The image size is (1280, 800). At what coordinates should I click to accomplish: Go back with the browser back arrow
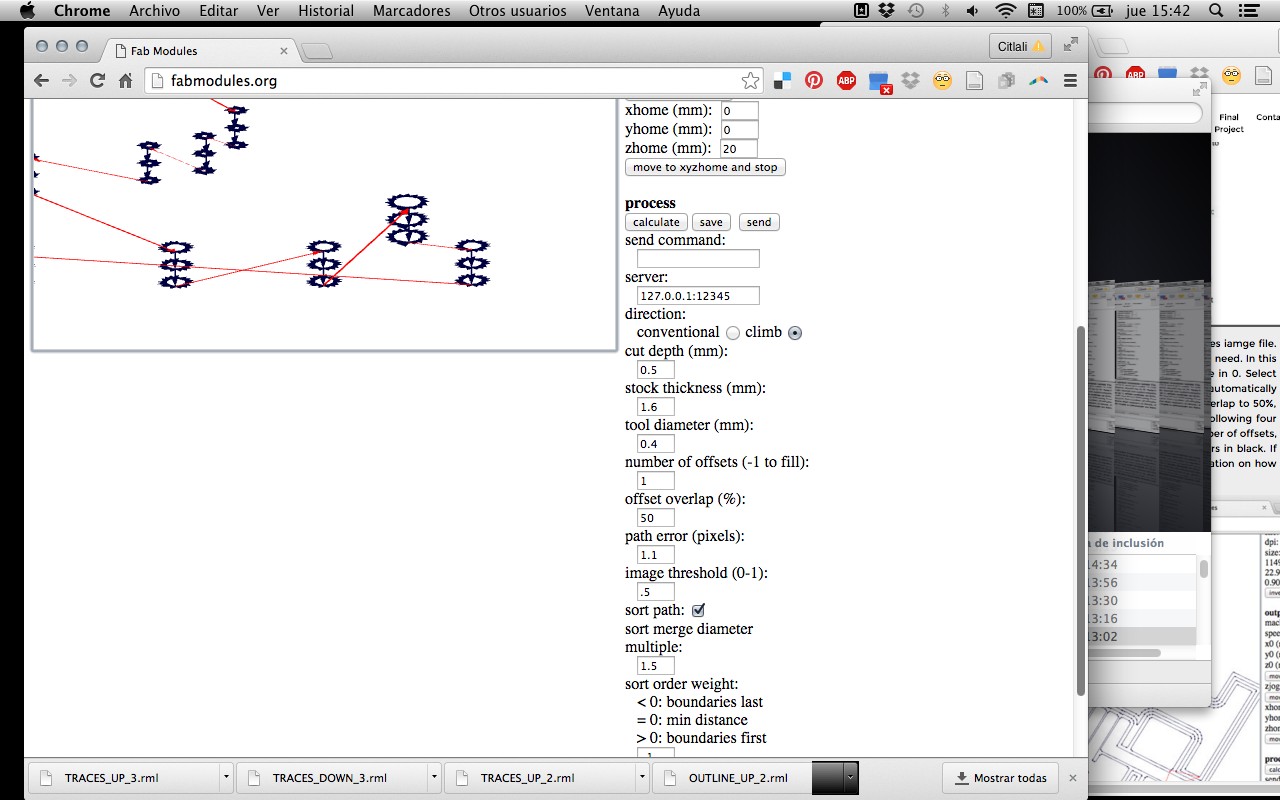[x=41, y=81]
